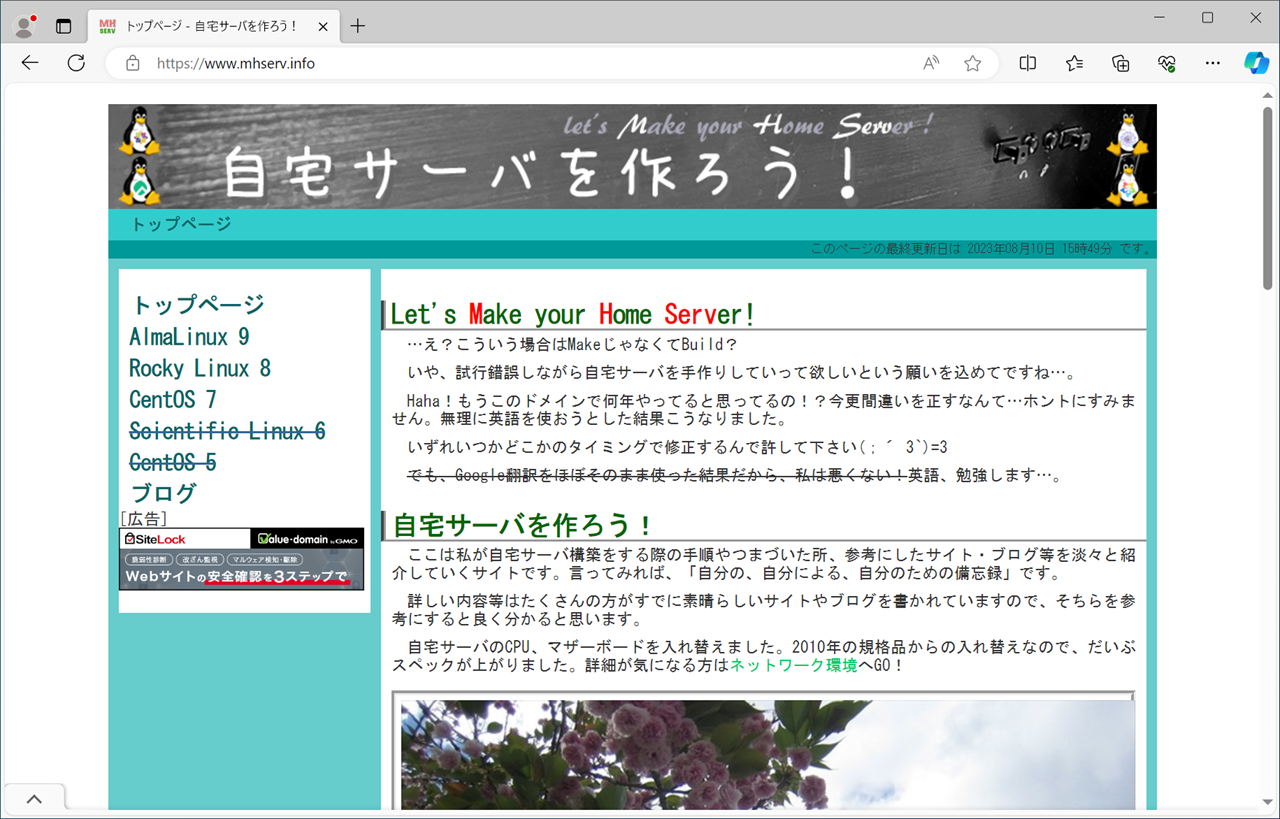Add page to favorites star icon
The image size is (1280, 819).
[x=972, y=63]
